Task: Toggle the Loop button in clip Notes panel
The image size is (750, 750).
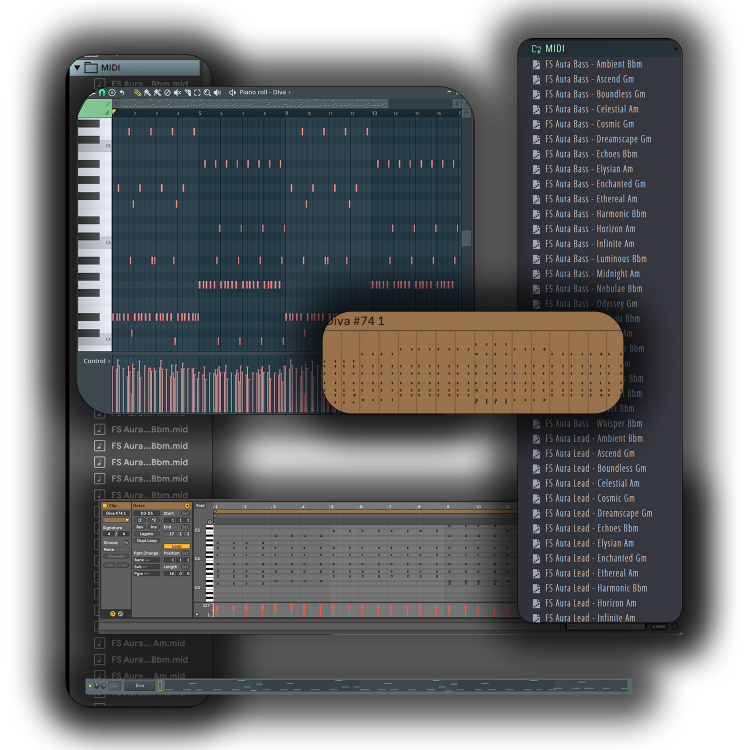Action: [177, 547]
